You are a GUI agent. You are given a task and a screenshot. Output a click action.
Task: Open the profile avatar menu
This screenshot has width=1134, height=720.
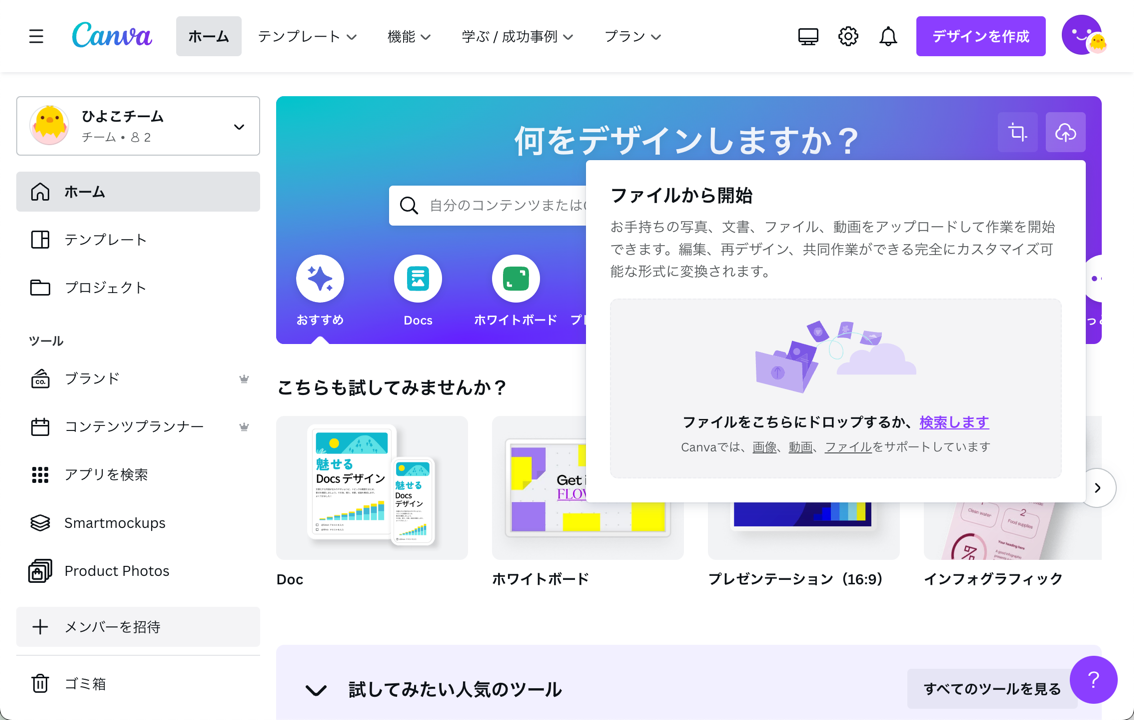(x=1083, y=35)
